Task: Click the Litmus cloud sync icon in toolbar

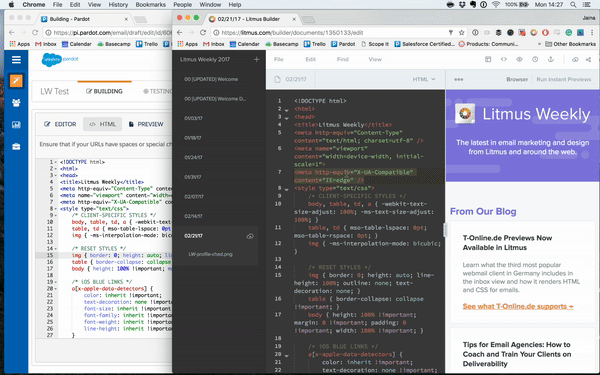Action: click(575, 59)
